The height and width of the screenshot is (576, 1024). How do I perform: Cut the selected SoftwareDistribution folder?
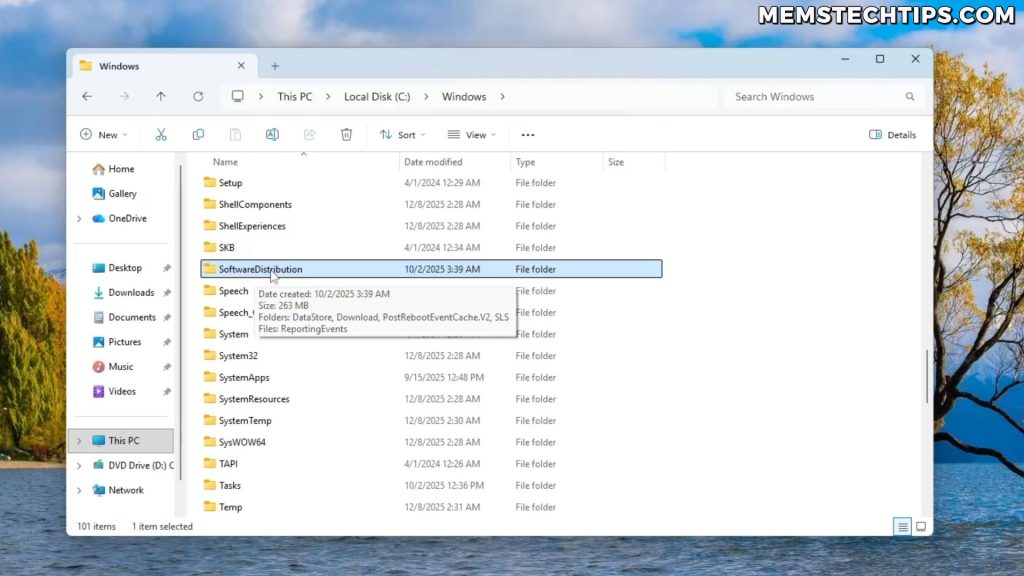[x=161, y=134]
